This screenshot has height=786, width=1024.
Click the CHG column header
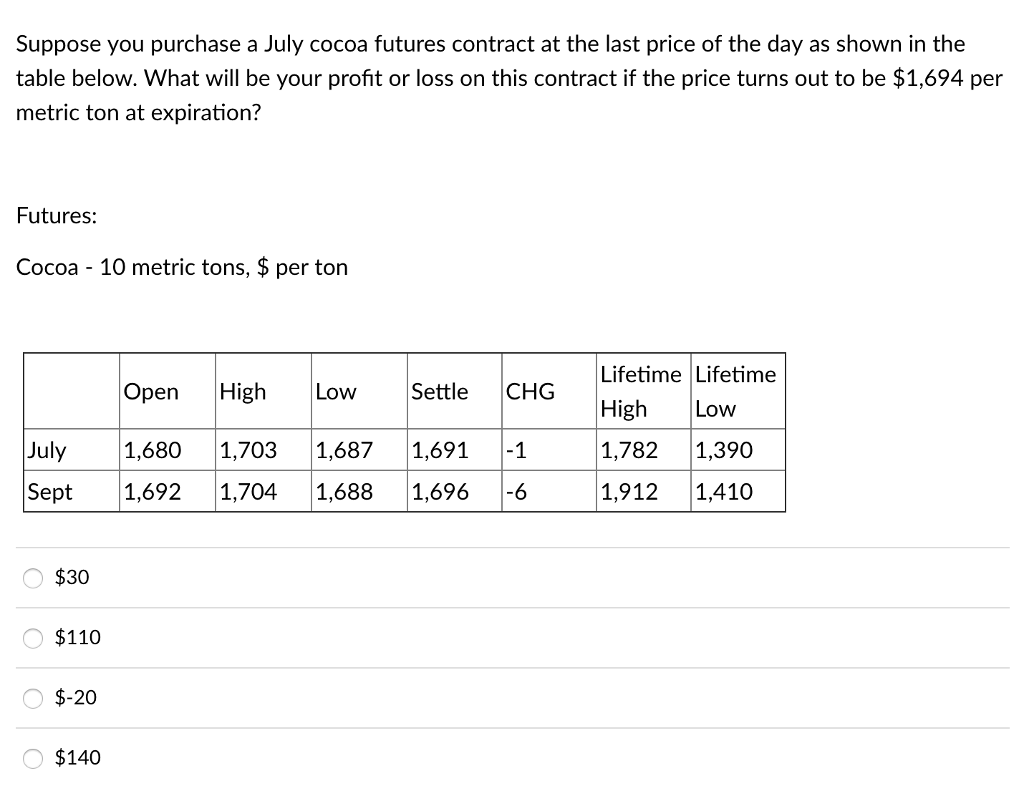pyautogui.click(x=528, y=392)
